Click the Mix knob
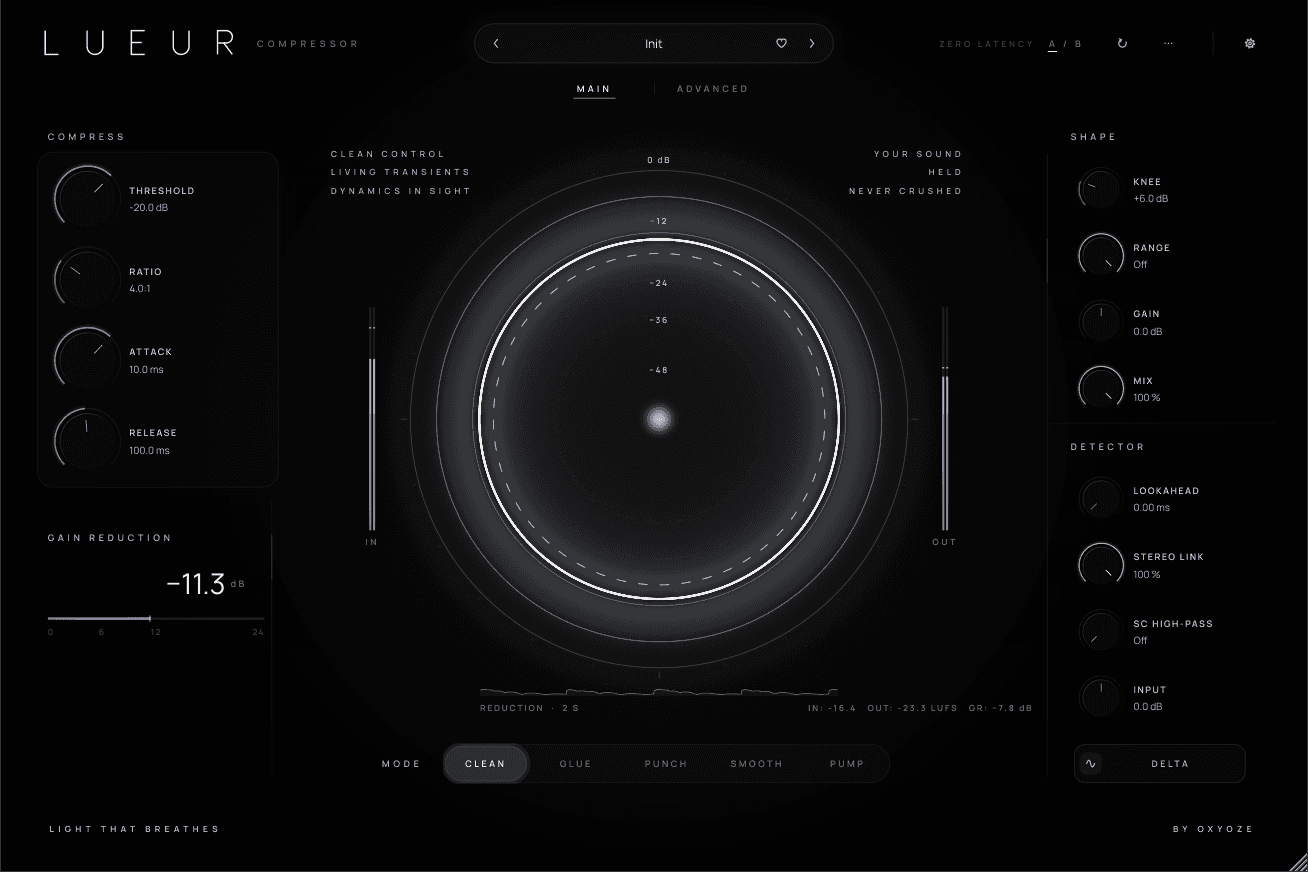The width and height of the screenshot is (1308, 872). pos(1100,388)
